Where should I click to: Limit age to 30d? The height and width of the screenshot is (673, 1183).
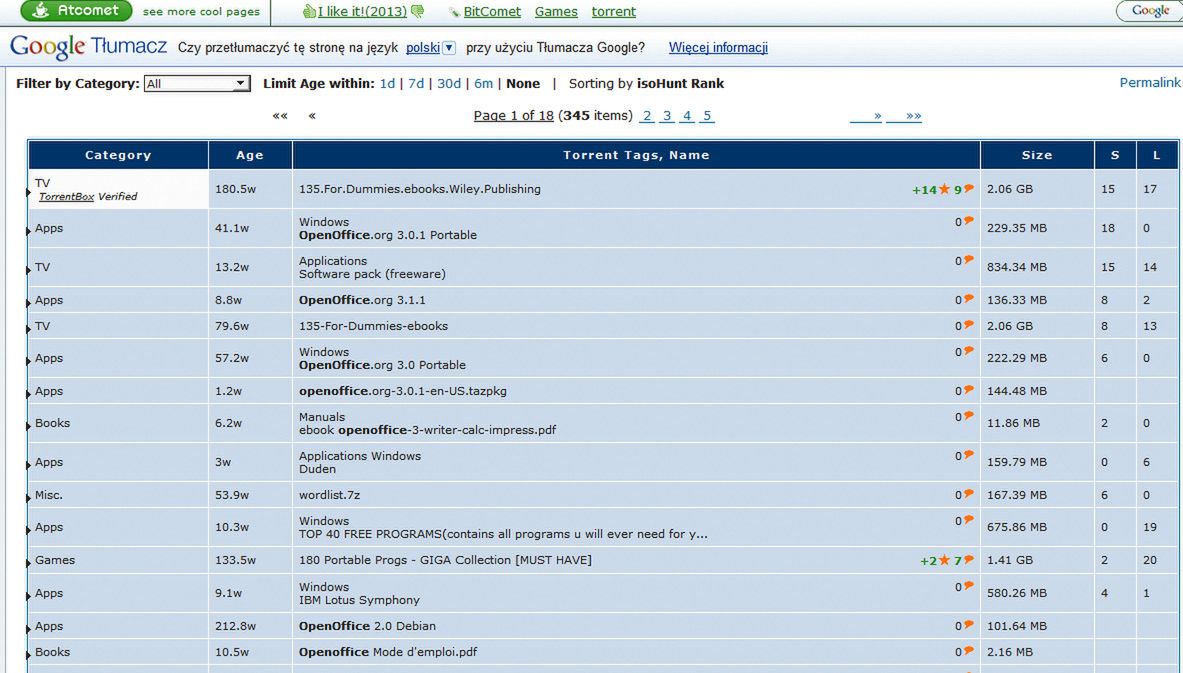449,84
